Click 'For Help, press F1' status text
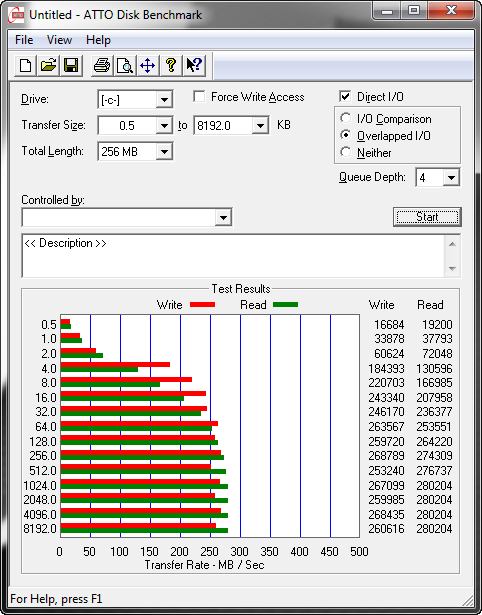The width and height of the screenshot is (482, 615). (x=56, y=599)
